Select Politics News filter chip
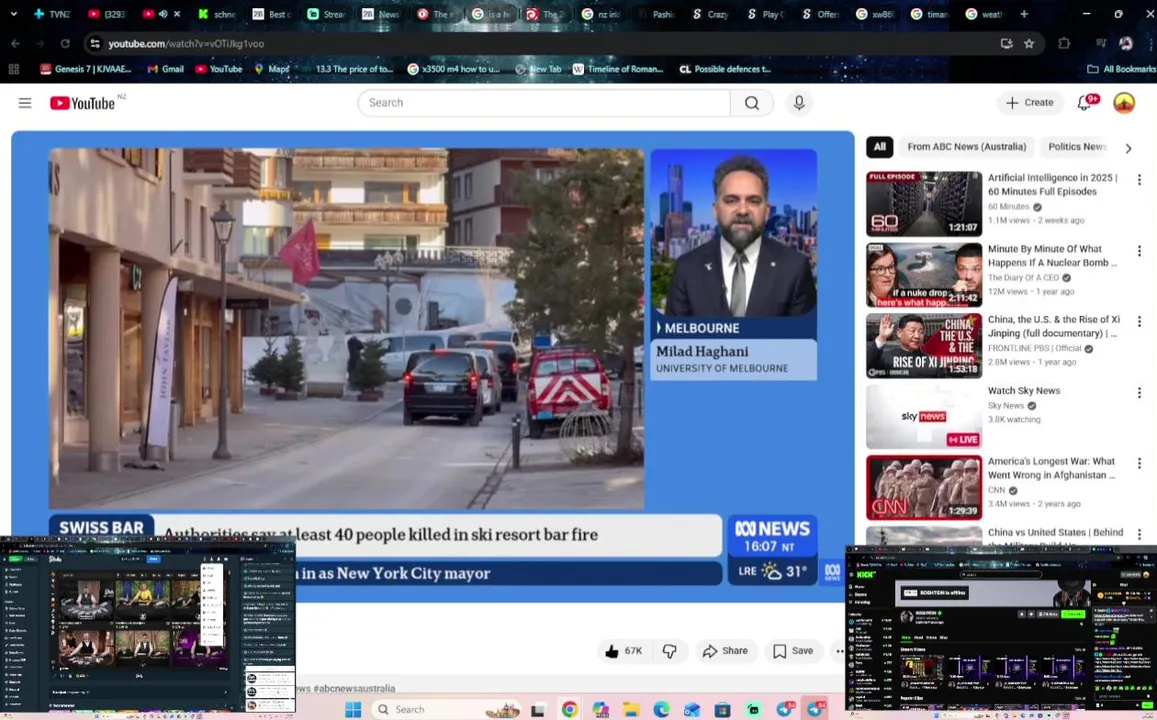 (1077, 147)
